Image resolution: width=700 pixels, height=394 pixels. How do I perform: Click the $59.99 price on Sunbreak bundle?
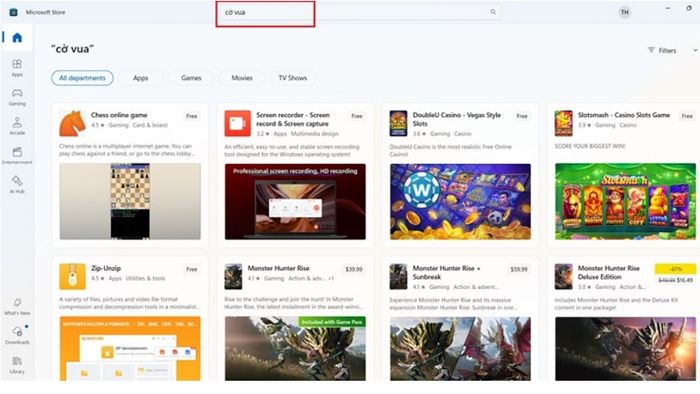click(x=519, y=269)
